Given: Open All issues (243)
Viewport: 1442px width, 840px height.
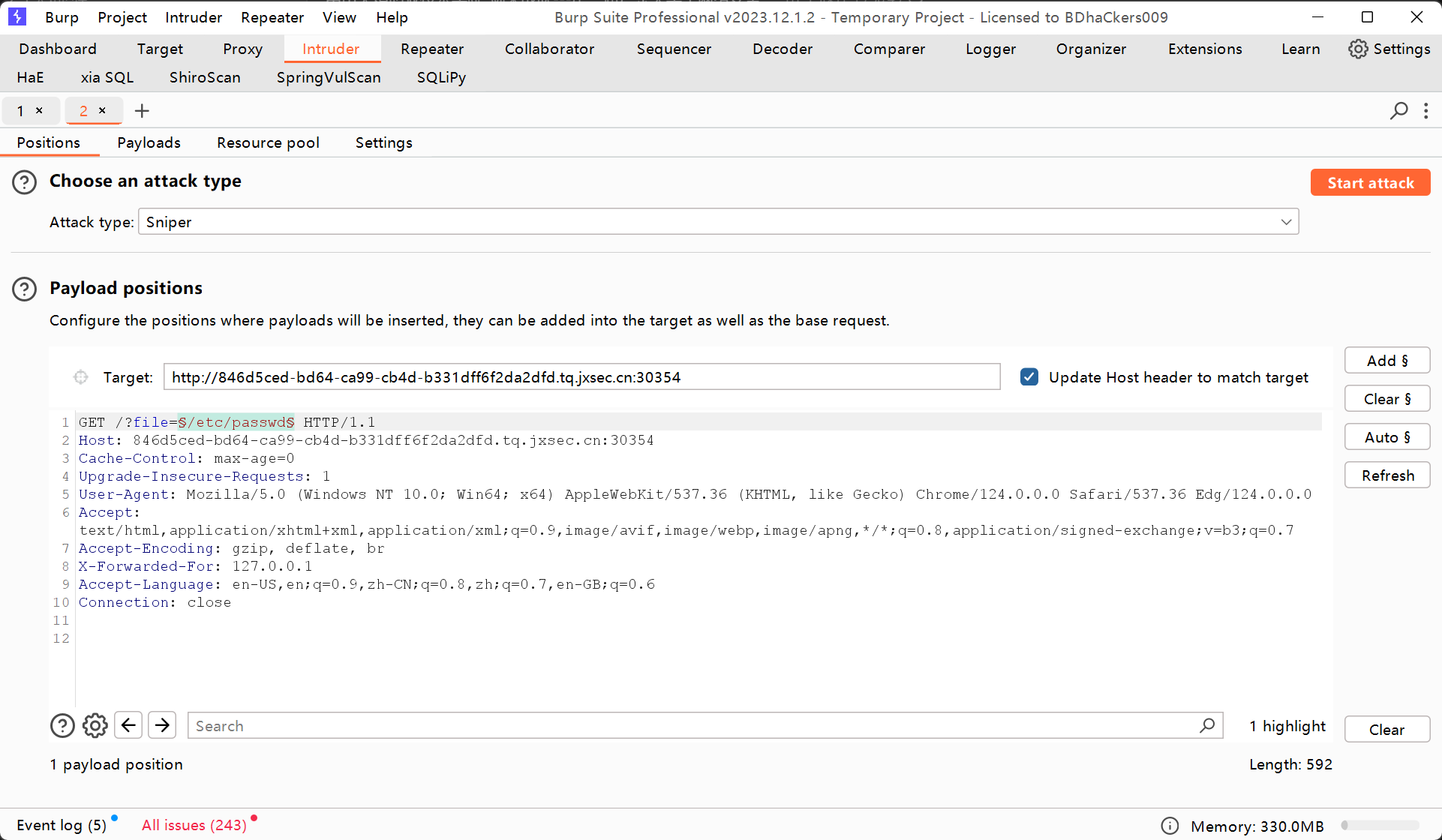Looking at the screenshot, I should point(194,825).
